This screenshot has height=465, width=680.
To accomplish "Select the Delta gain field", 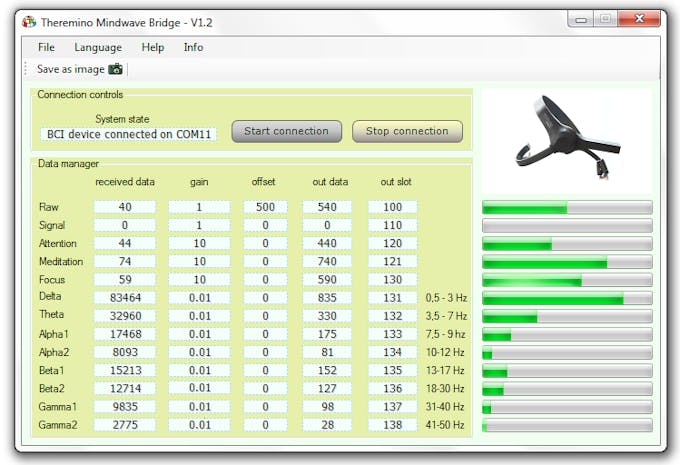I will tap(199, 298).
